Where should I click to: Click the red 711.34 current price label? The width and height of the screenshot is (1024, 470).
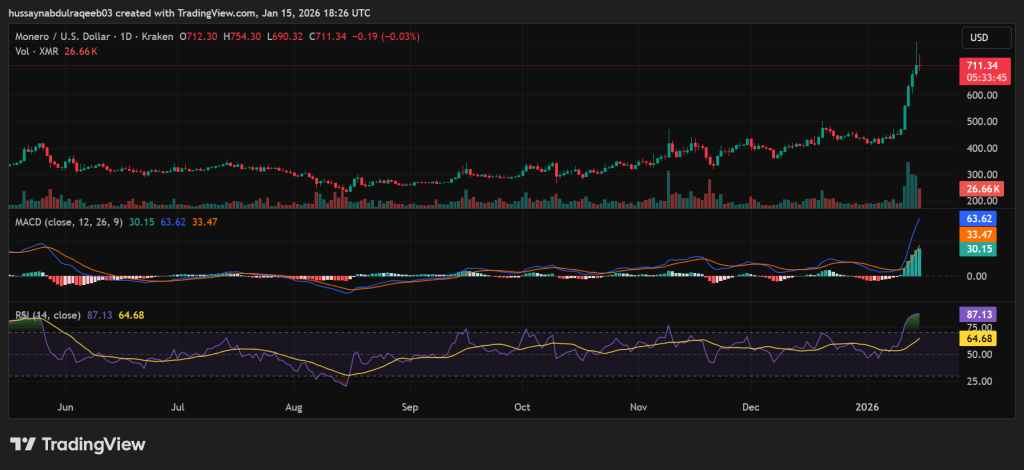coord(978,70)
